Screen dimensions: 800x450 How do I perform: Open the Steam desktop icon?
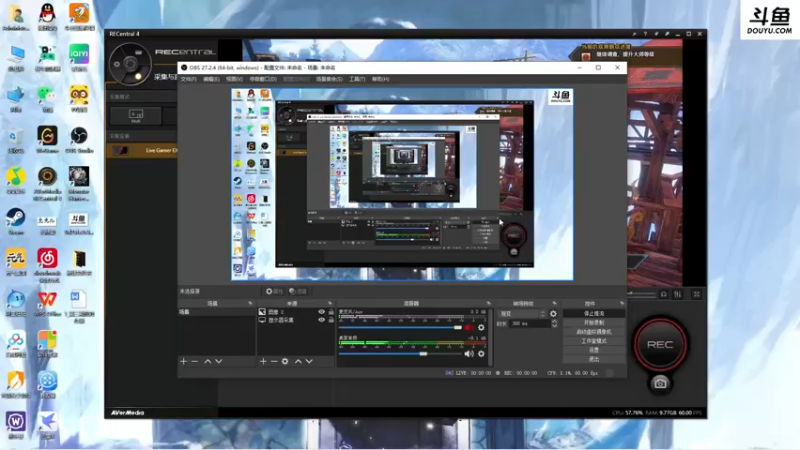coord(16,221)
